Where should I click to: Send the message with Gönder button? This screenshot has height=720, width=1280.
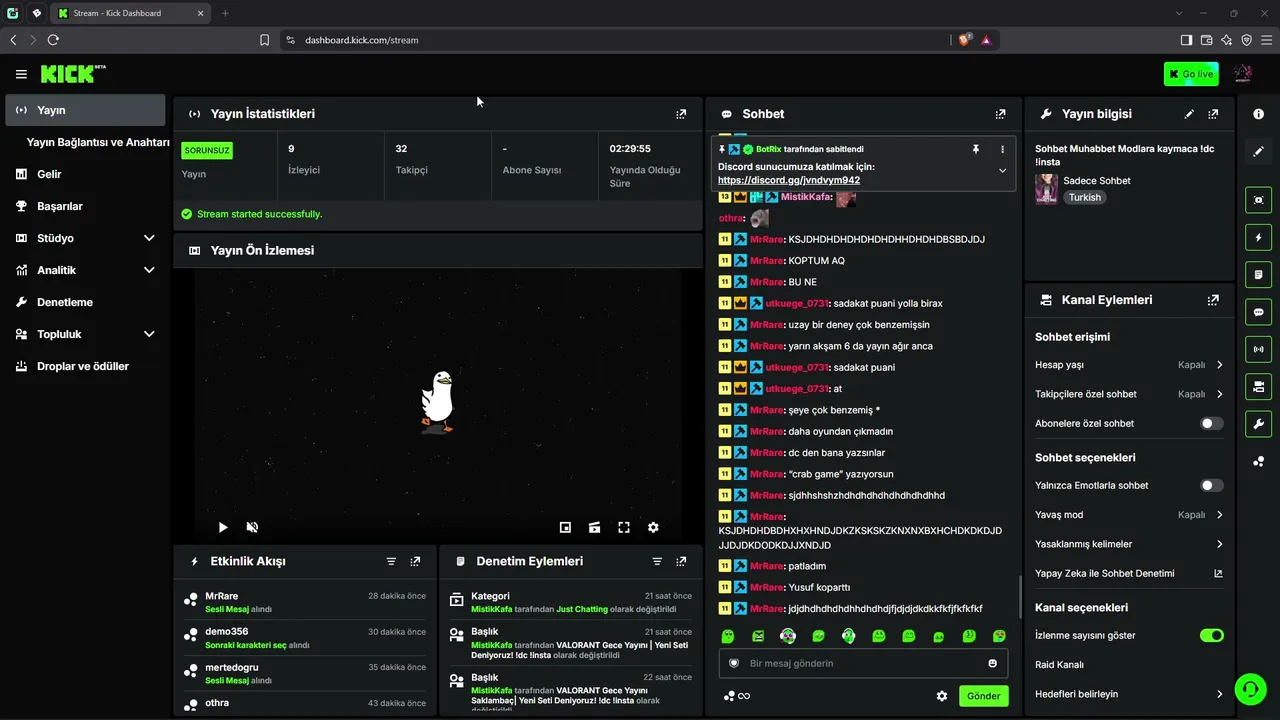(x=983, y=696)
